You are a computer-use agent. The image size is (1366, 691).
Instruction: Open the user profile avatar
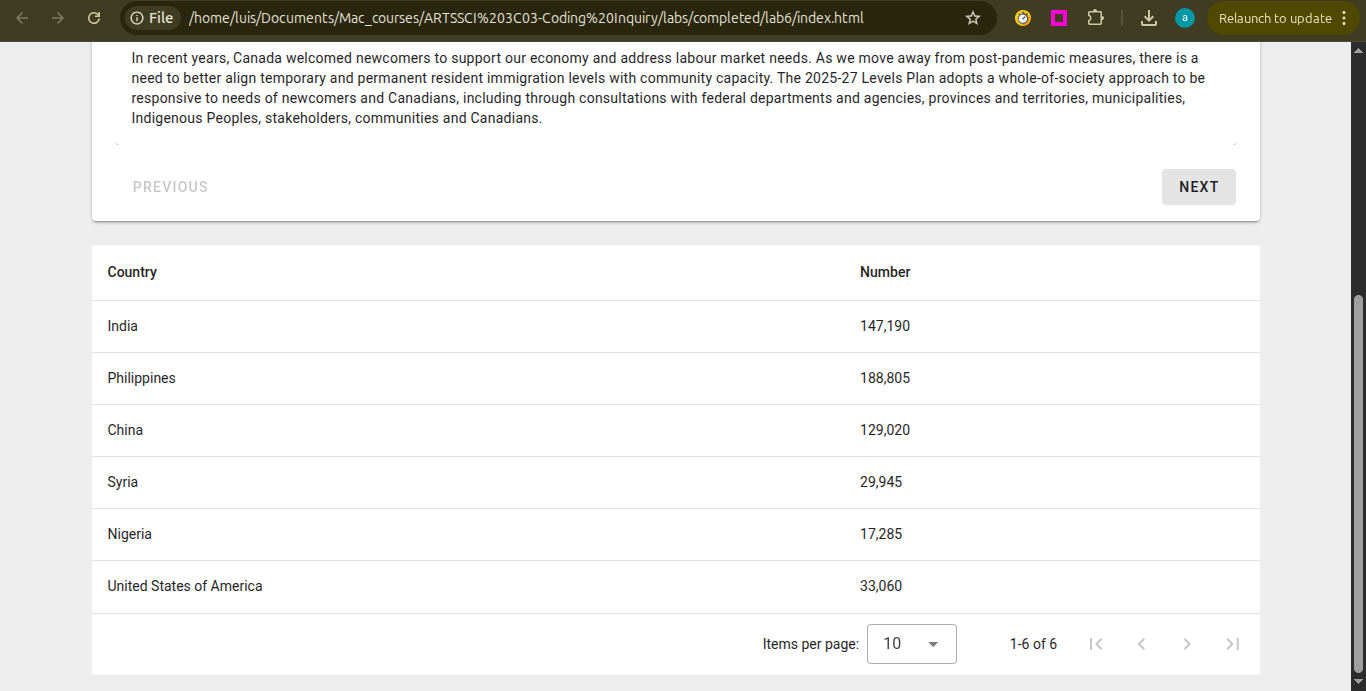click(x=1184, y=18)
